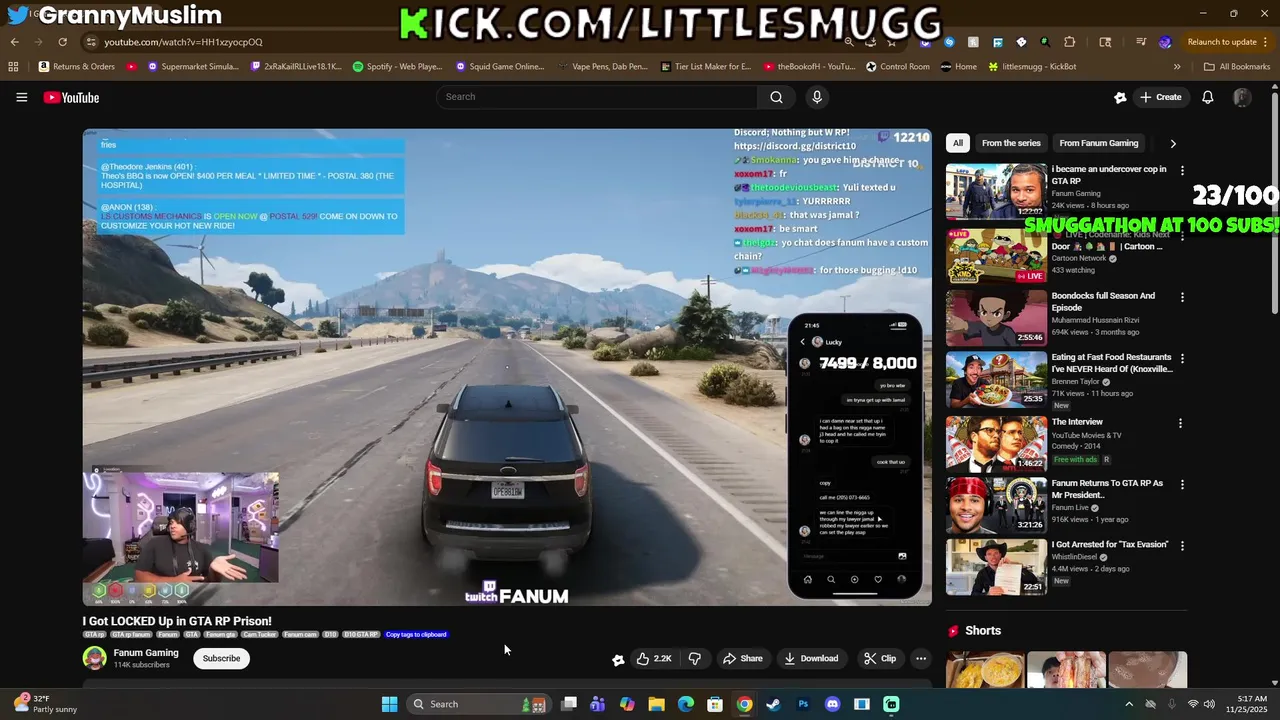
Task: Click the video player to pause
Action: 507,367
